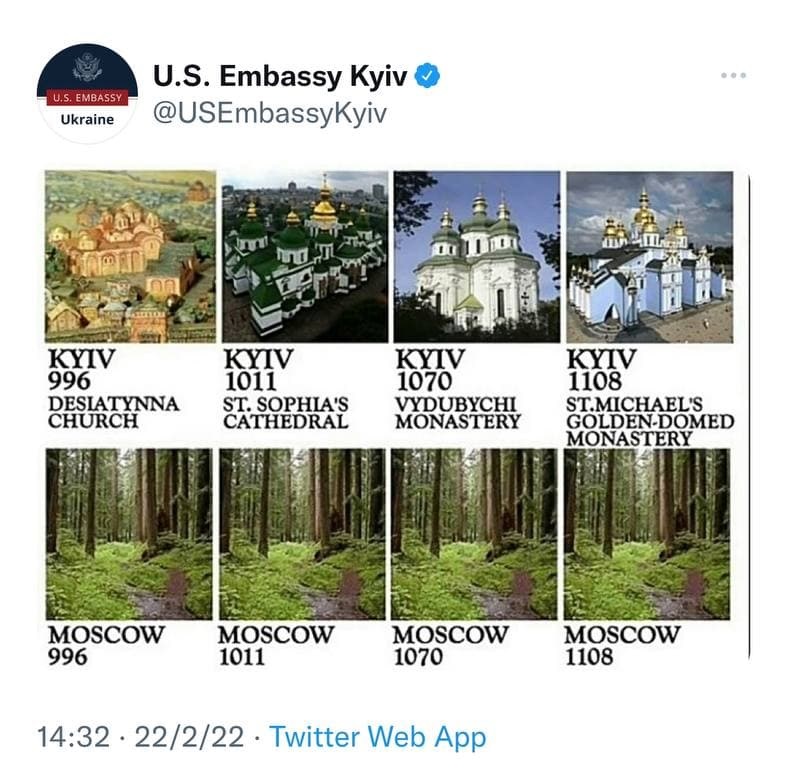
Task: Click the KYIV 996 caption text
Action: point(82,370)
